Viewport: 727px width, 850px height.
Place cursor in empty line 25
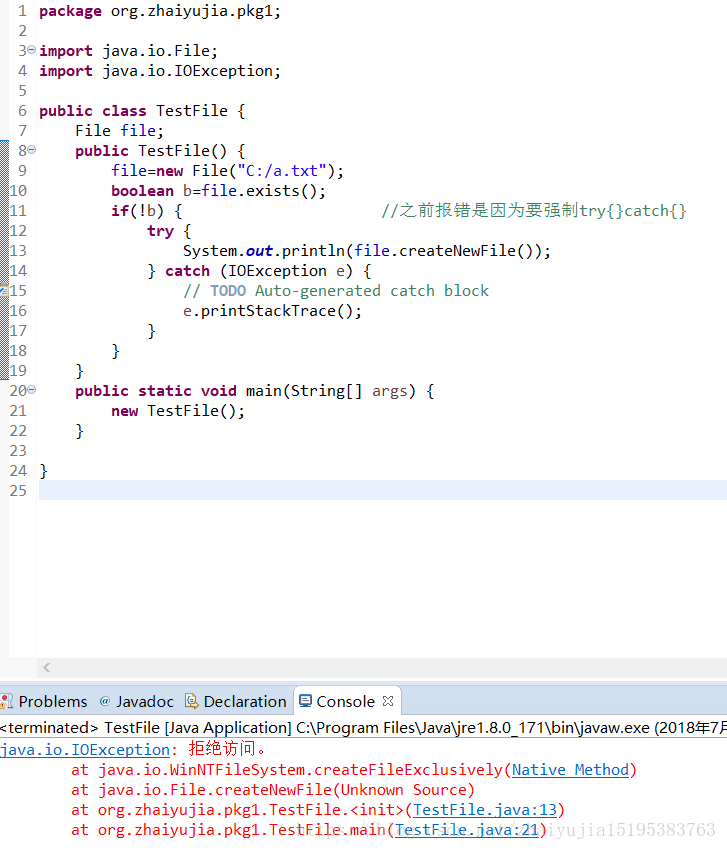pos(382,490)
